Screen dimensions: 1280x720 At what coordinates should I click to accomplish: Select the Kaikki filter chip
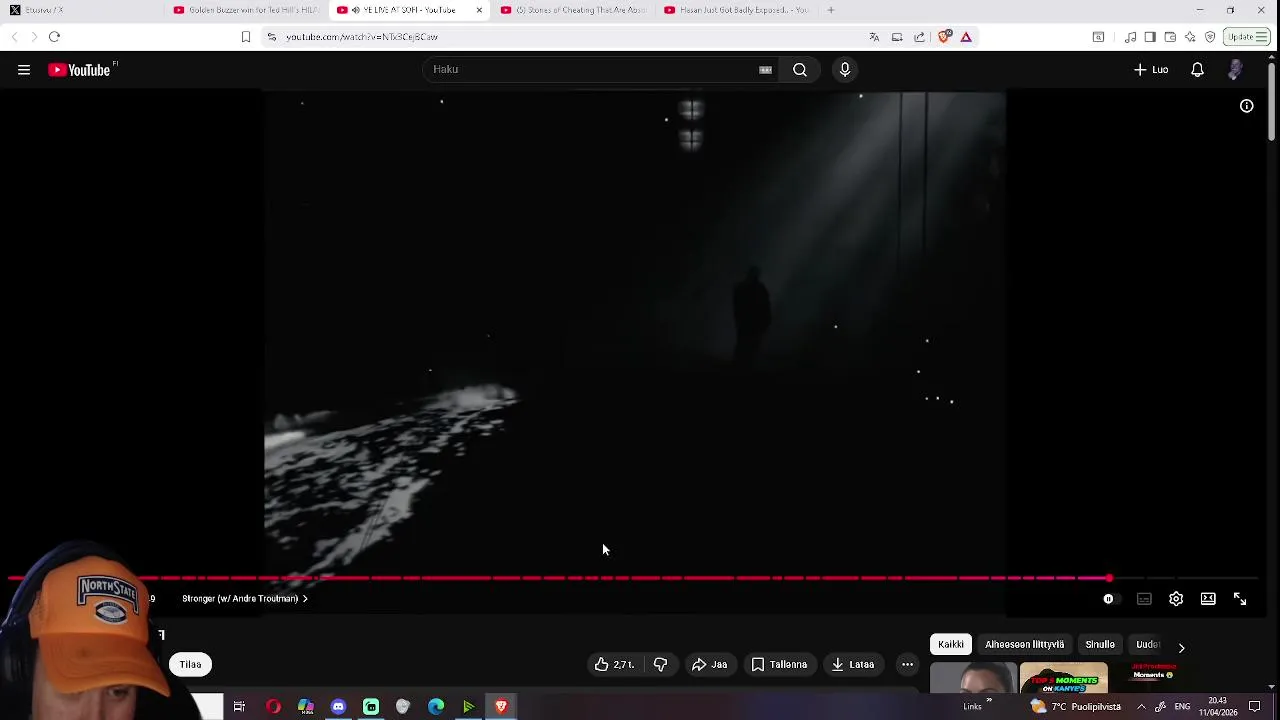[x=951, y=645]
